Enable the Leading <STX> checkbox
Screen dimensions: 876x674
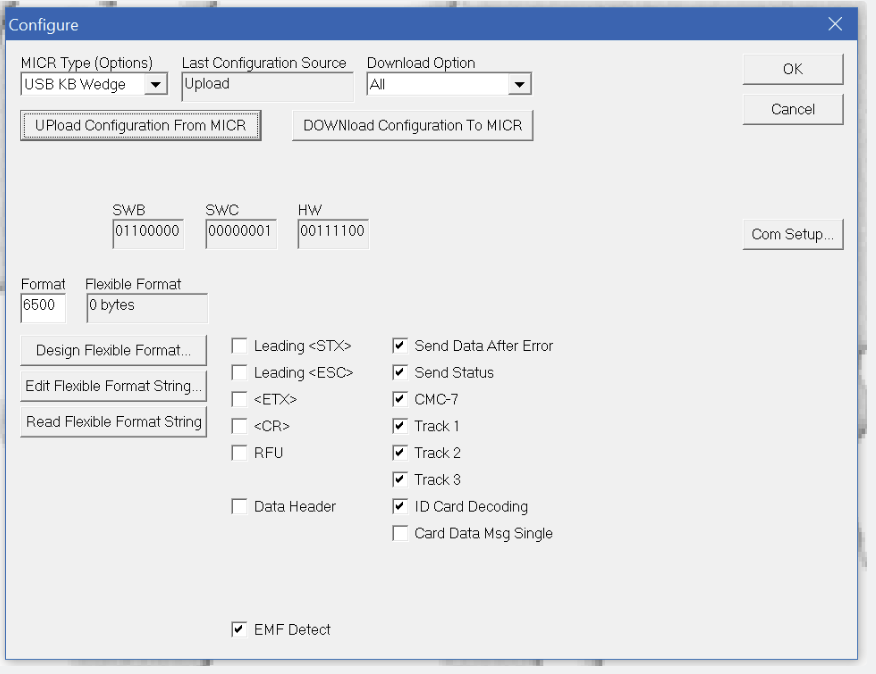pyautogui.click(x=239, y=346)
